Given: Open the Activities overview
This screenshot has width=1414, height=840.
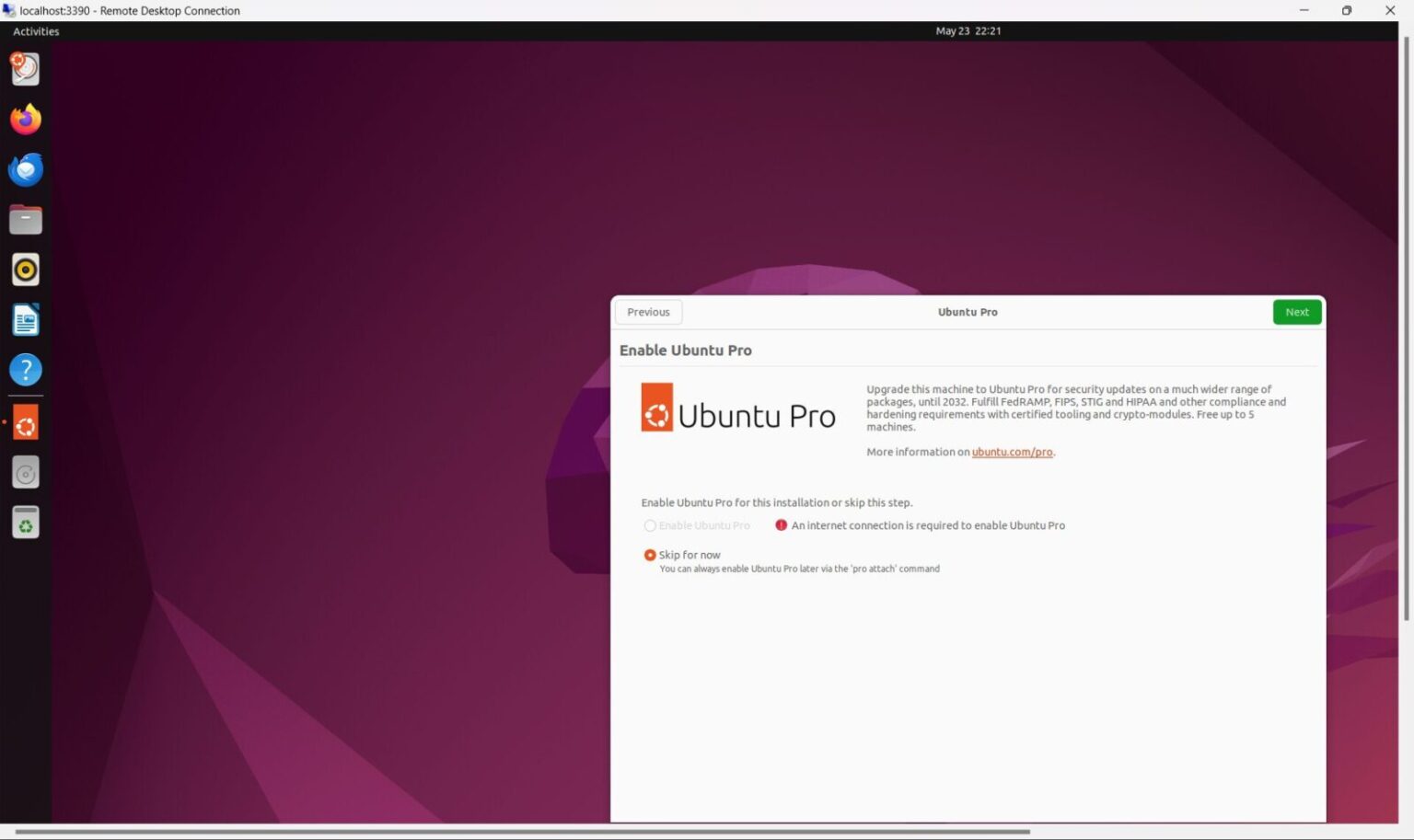Looking at the screenshot, I should pyautogui.click(x=35, y=30).
